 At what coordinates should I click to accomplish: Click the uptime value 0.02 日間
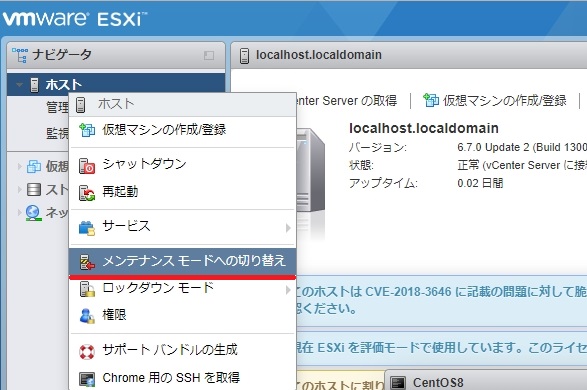click(x=480, y=183)
